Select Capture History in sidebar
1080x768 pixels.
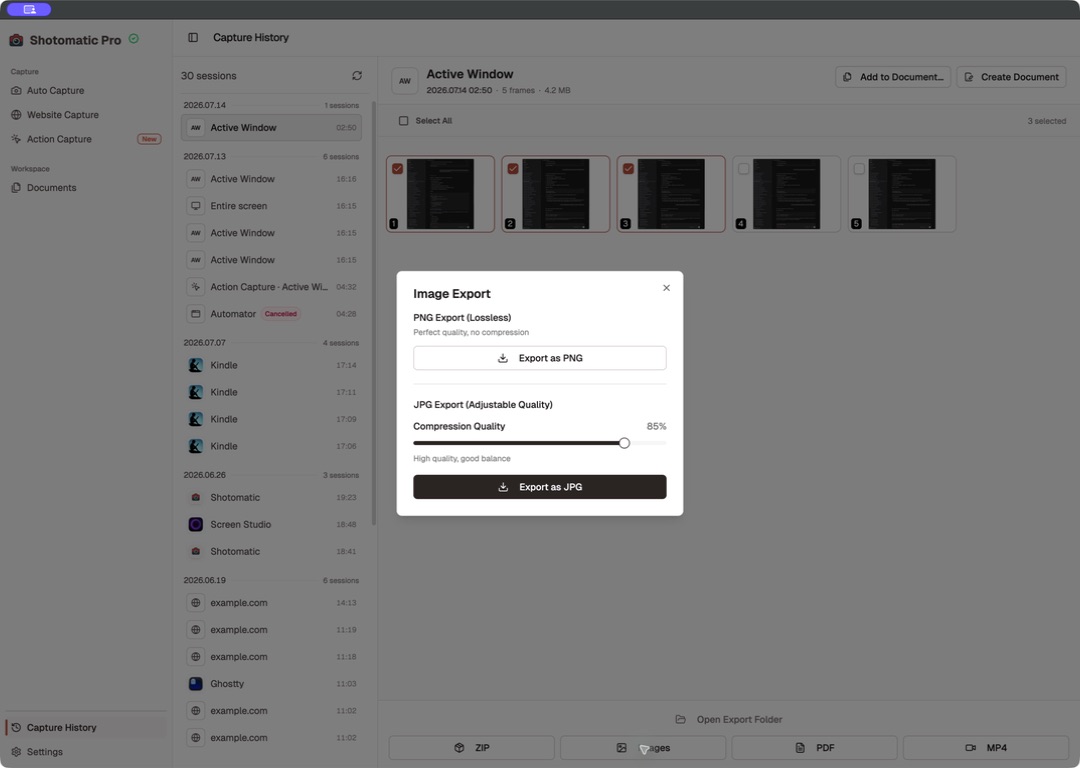pos(85,727)
